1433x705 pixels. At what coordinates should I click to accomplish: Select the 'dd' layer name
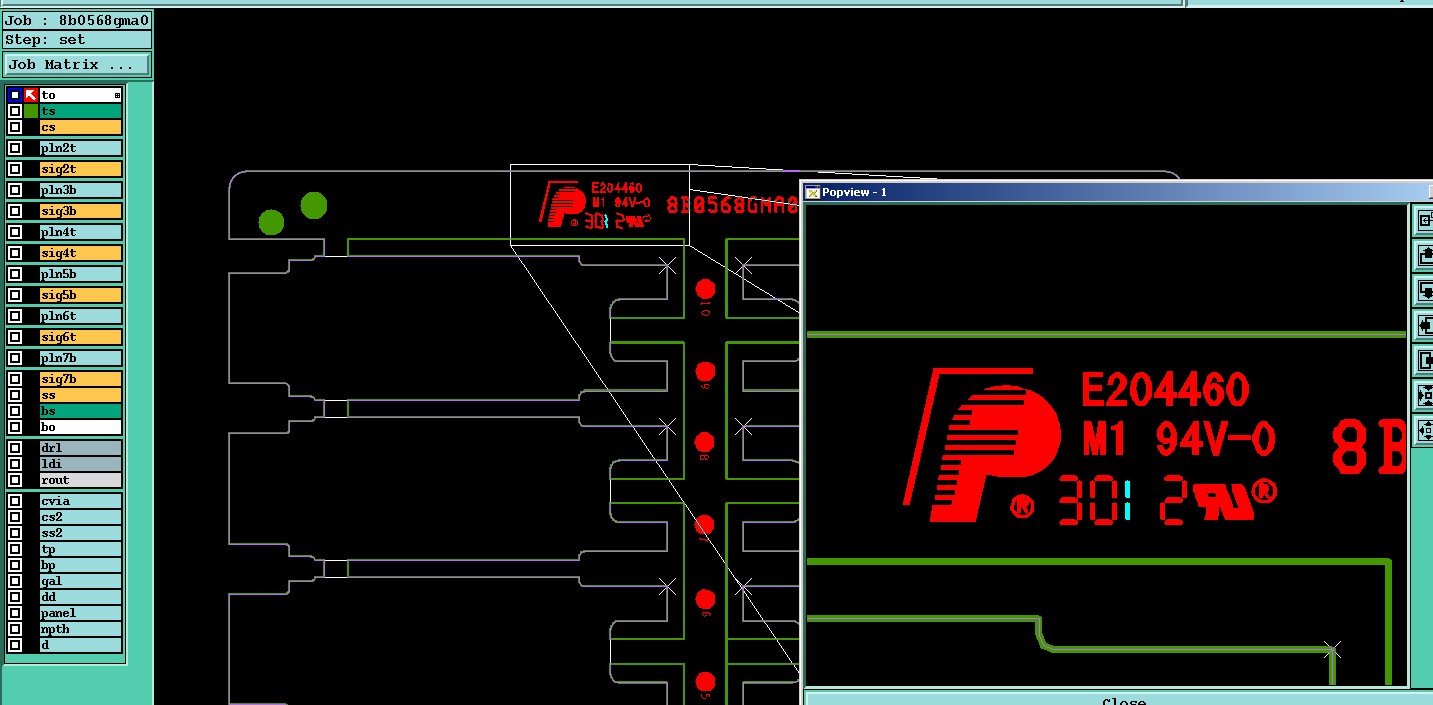pos(81,597)
